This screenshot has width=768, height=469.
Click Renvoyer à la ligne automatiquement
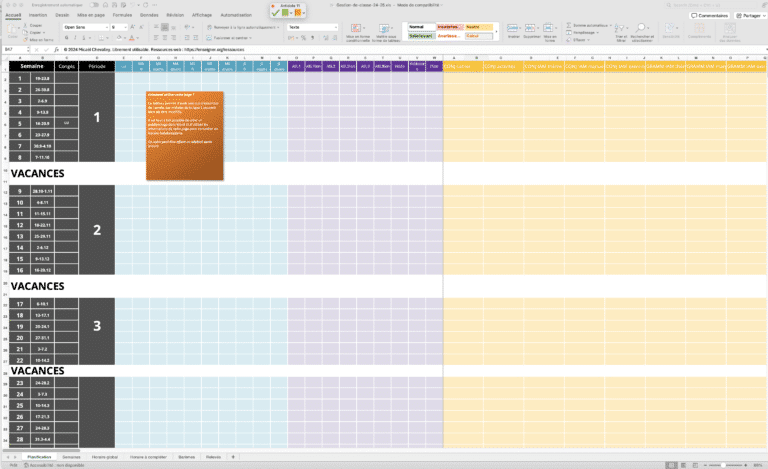point(243,27)
